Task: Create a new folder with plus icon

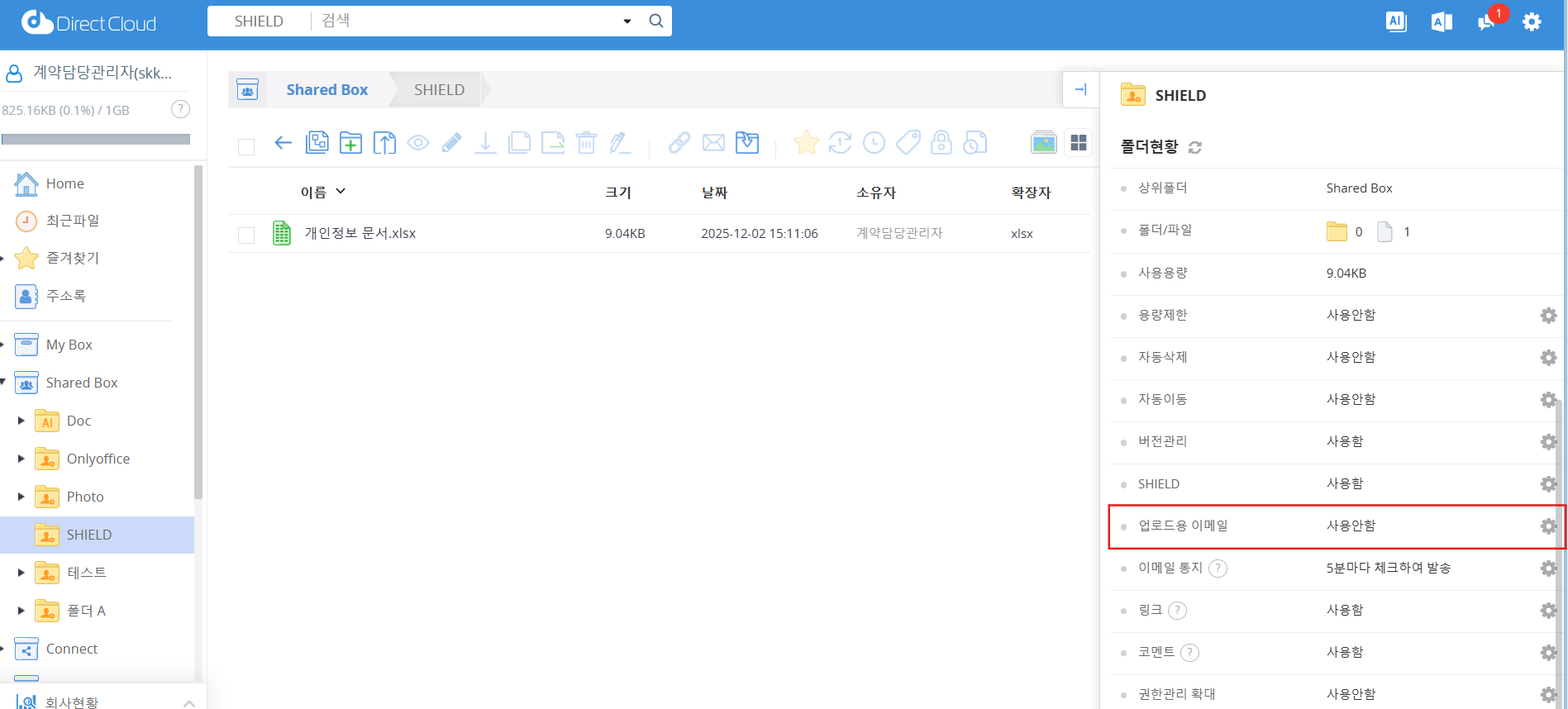Action: (x=350, y=143)
